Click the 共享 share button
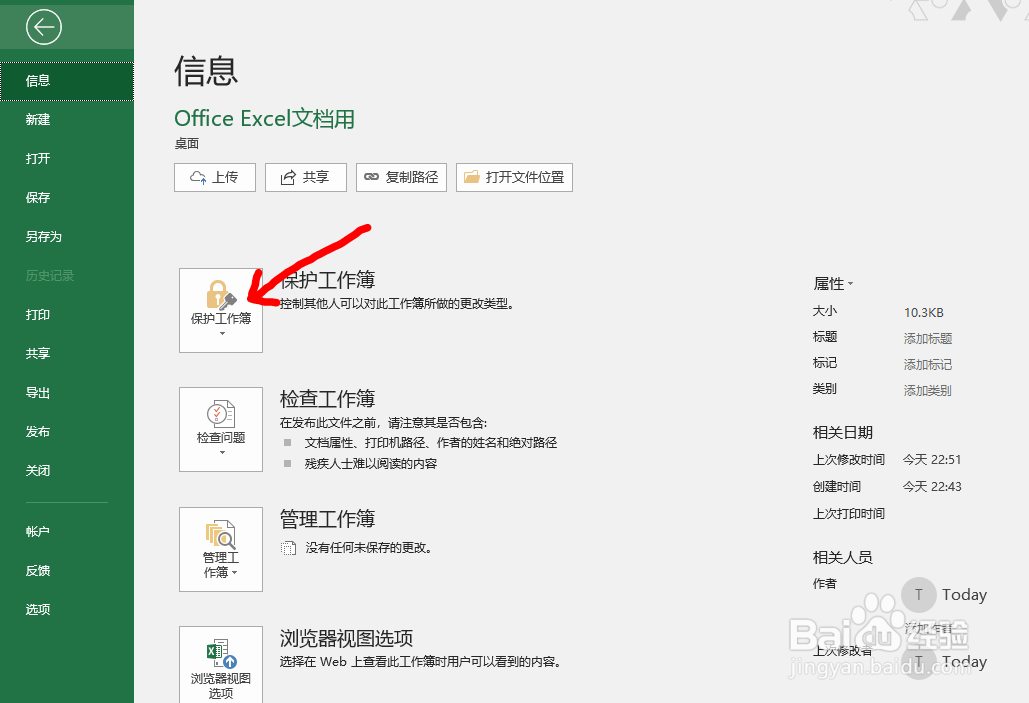 [x=305, y=177]
